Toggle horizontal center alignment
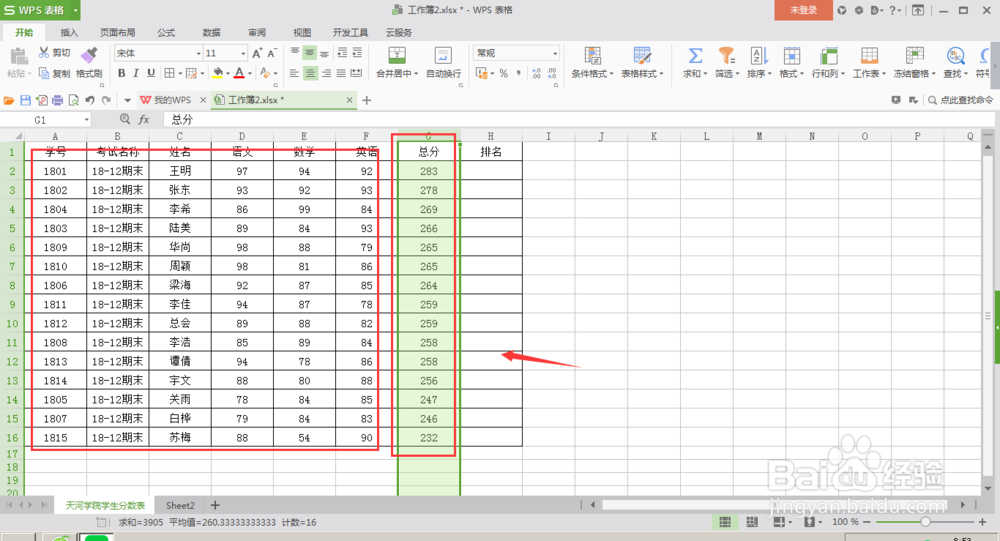Image resolution: width=1000 pixels, height=541 pixels. 310,73
